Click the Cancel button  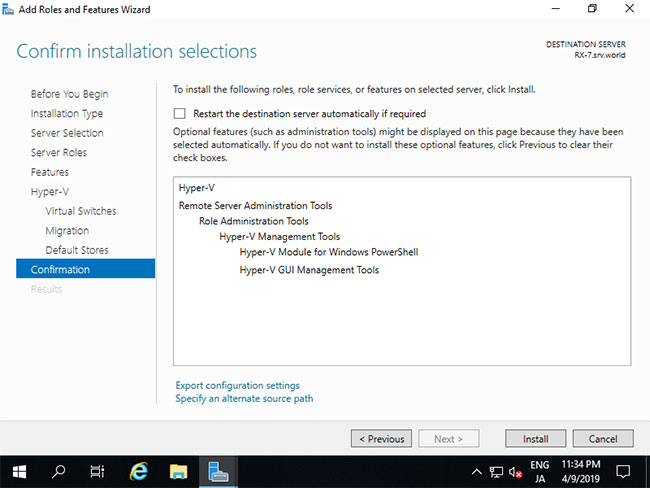tap(603, 439)
